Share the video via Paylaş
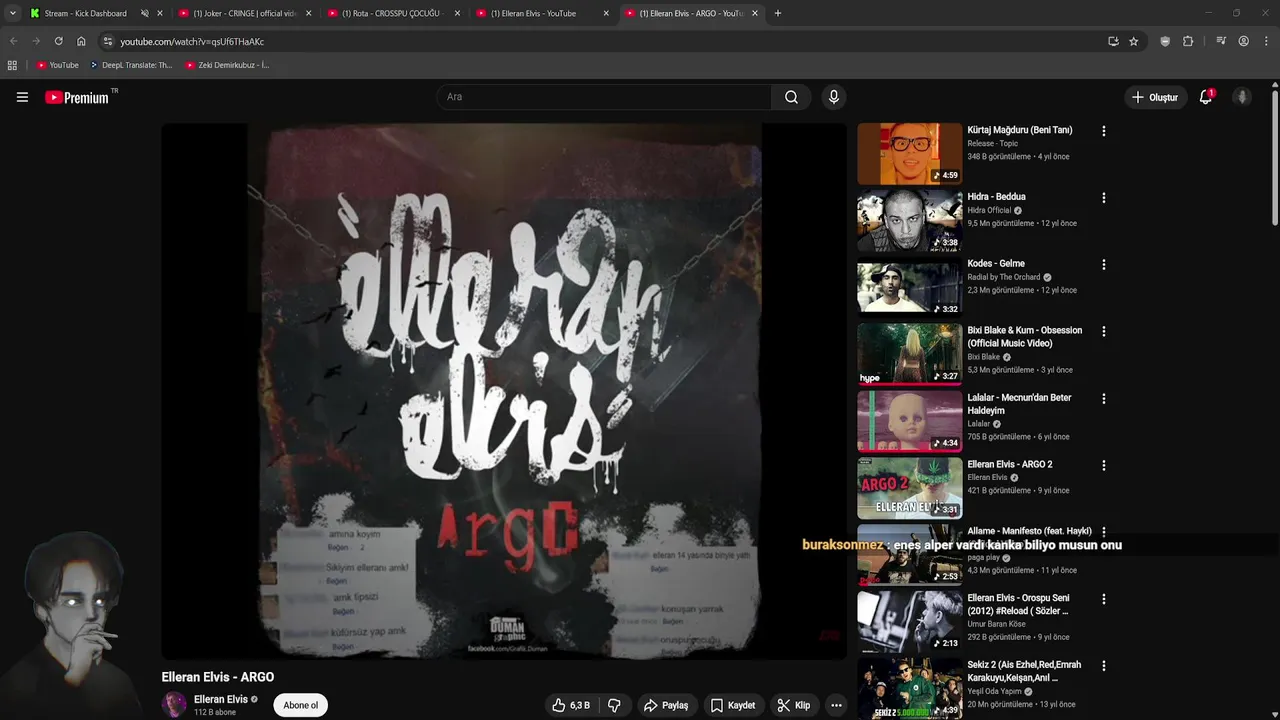This screenshot has height=720, width=1280. coord(666,705)
